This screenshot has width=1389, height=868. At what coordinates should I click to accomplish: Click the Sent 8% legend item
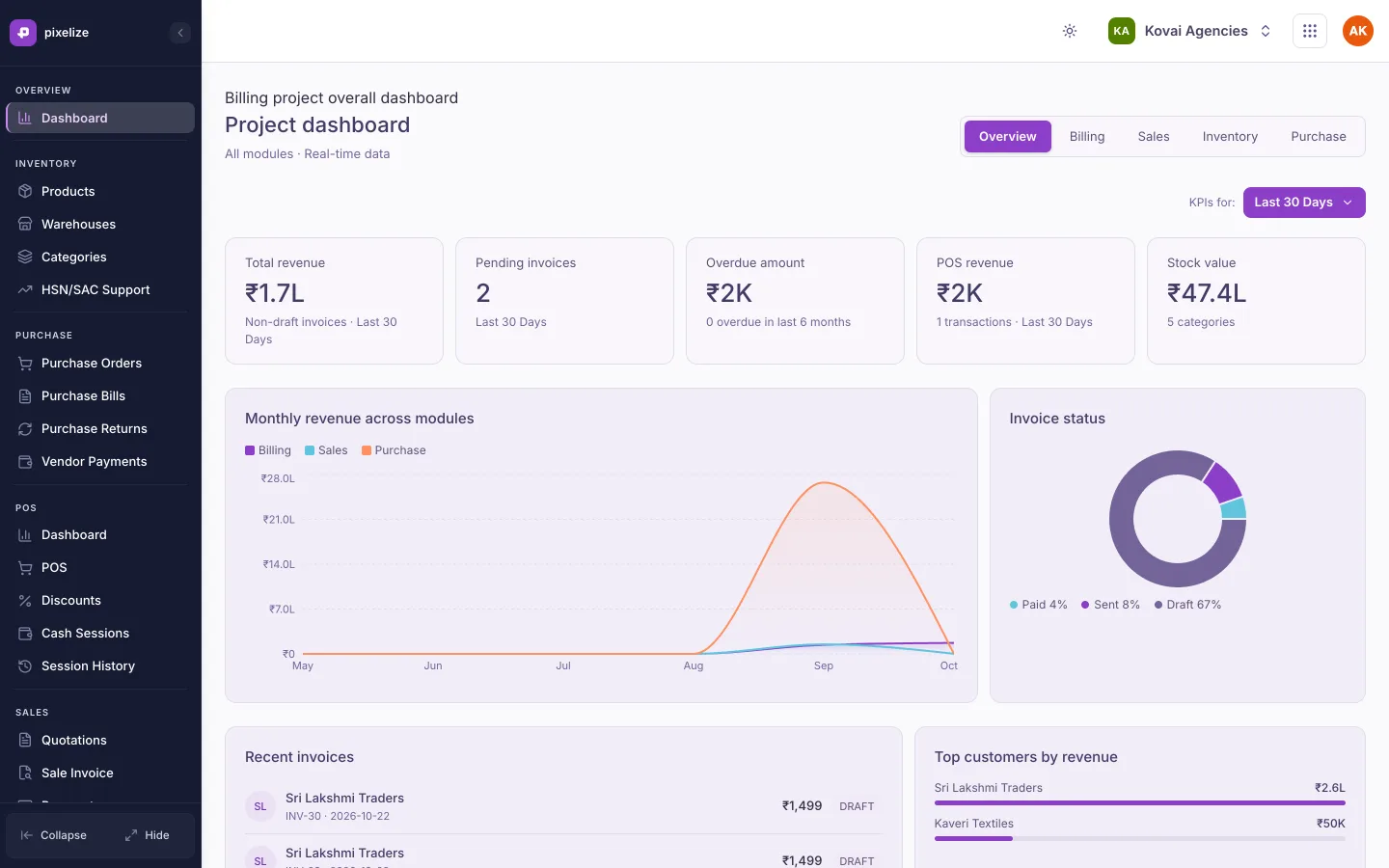pyautogui.click(x=1110, y=605)
